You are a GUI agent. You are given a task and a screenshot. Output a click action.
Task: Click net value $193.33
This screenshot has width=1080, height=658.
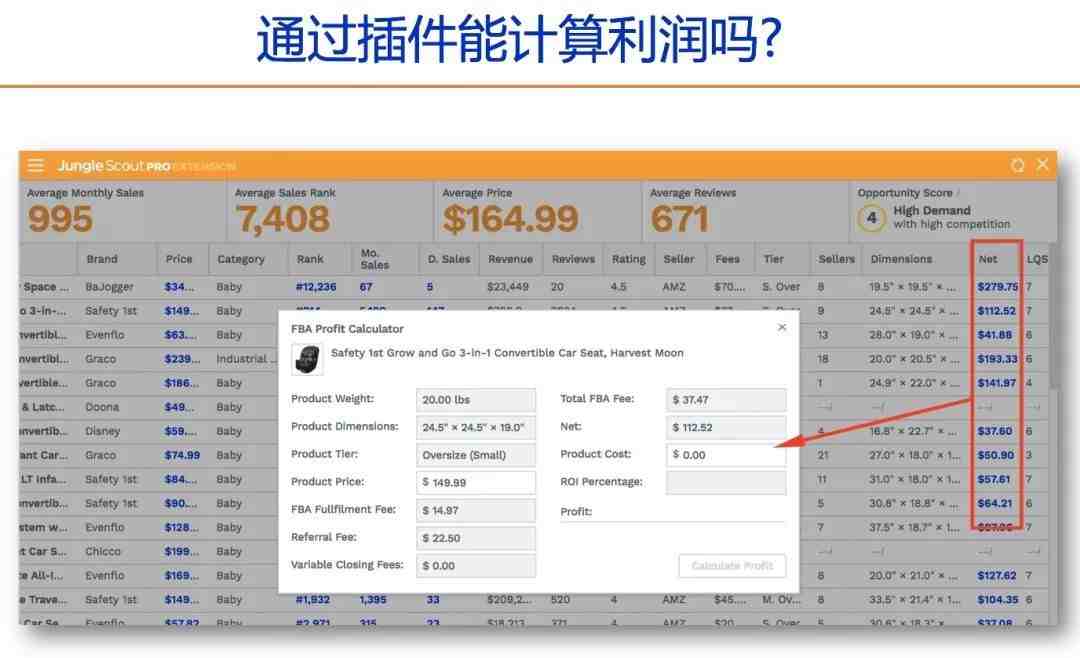tap(997, 359)
